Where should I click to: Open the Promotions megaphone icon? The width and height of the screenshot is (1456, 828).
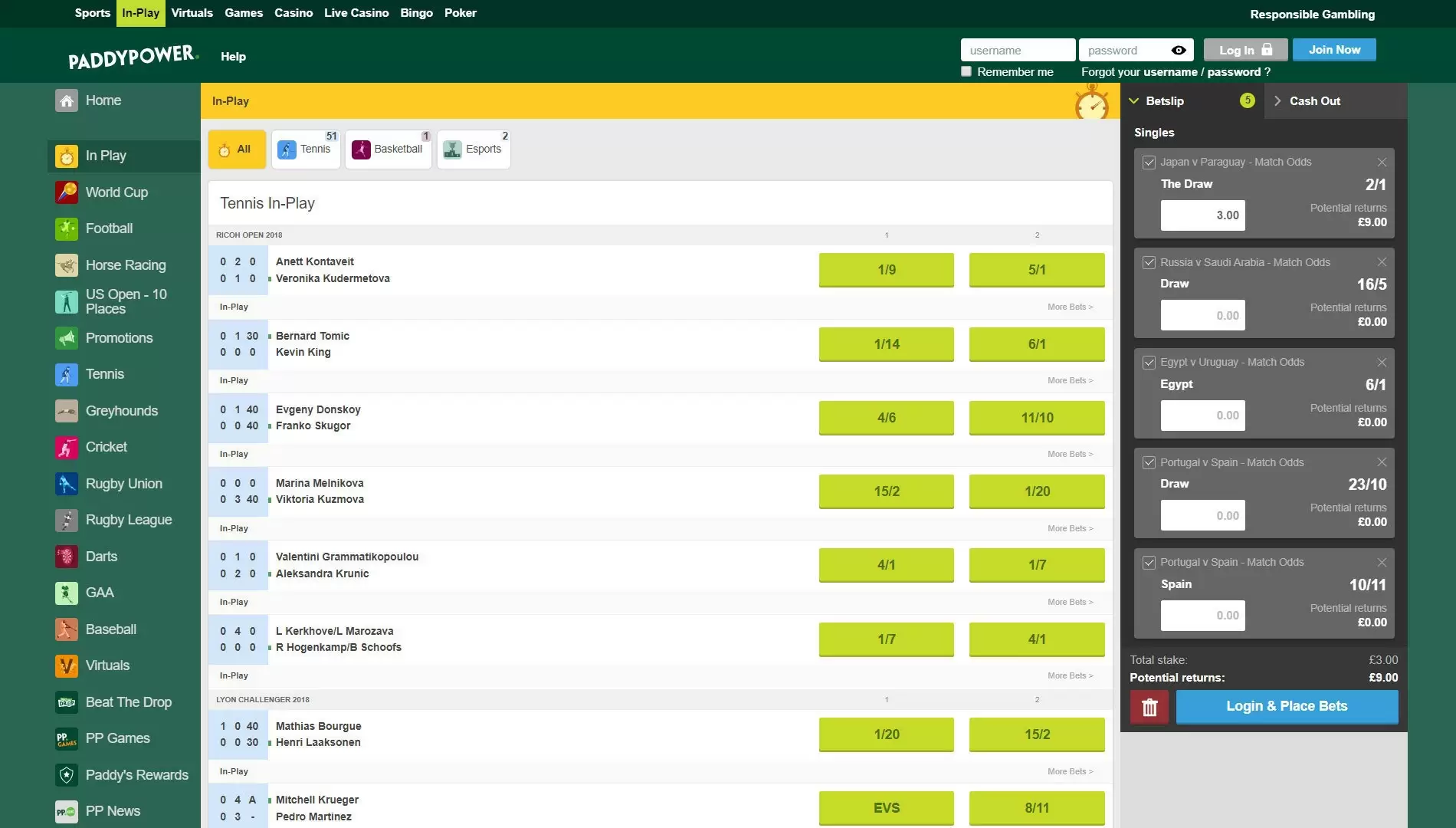point(67,338)
